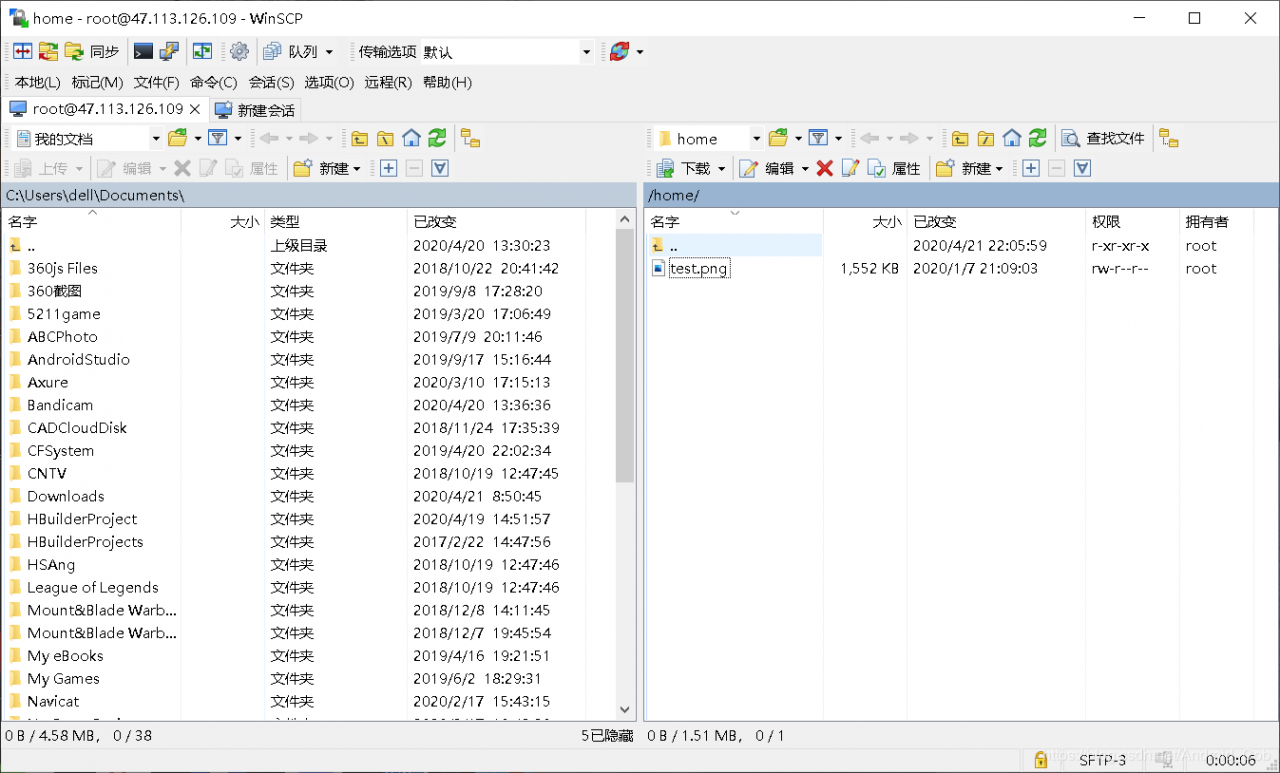The width and height of the screenshot is (1280, 773).
Task: Click local panel Open Directory folder icon
Action: pos(178,138)
